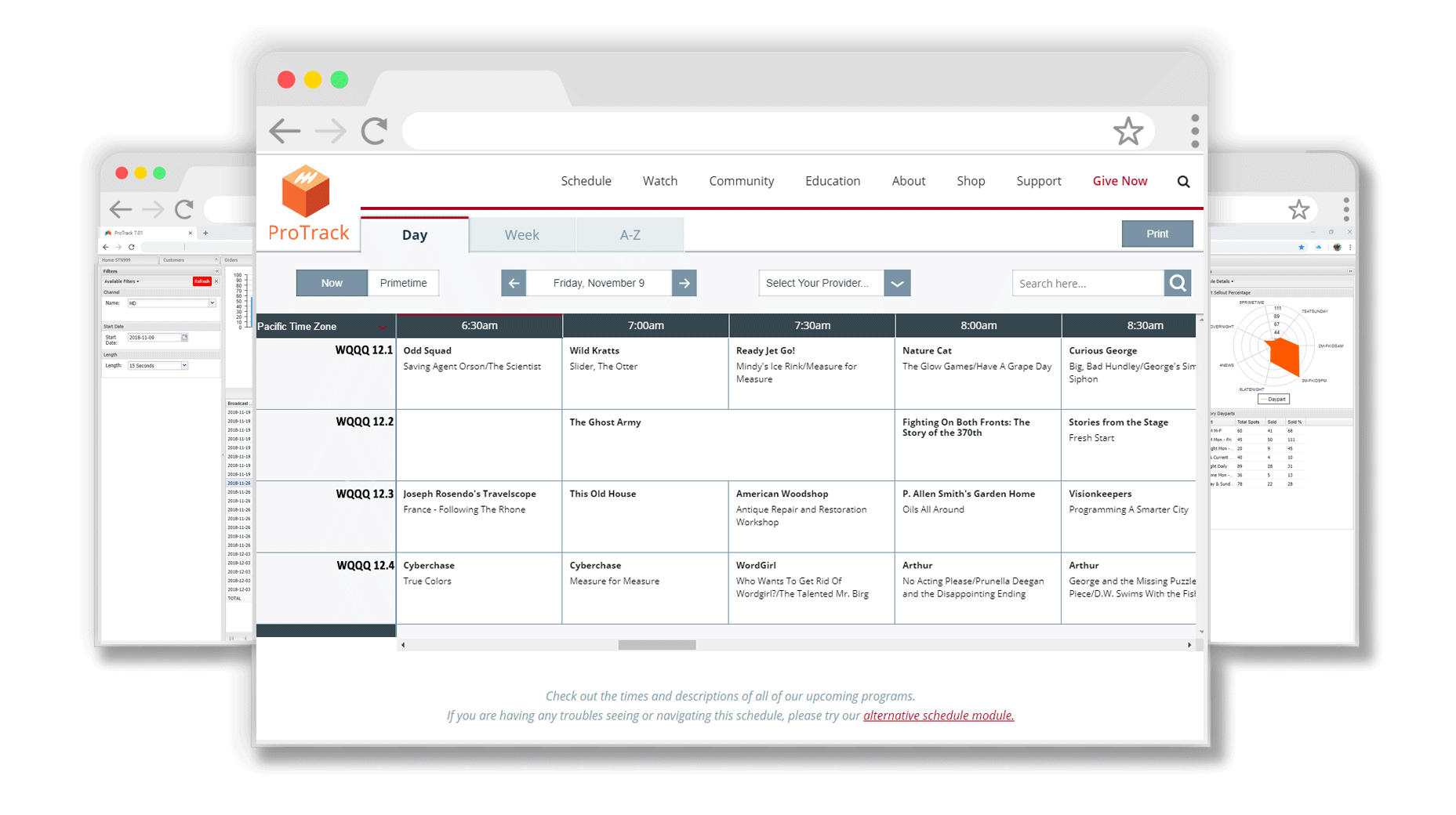The image size is (1456, 815).
Task: Close the ProTrack 7.01 tab
Action: (x=190, y=233)
